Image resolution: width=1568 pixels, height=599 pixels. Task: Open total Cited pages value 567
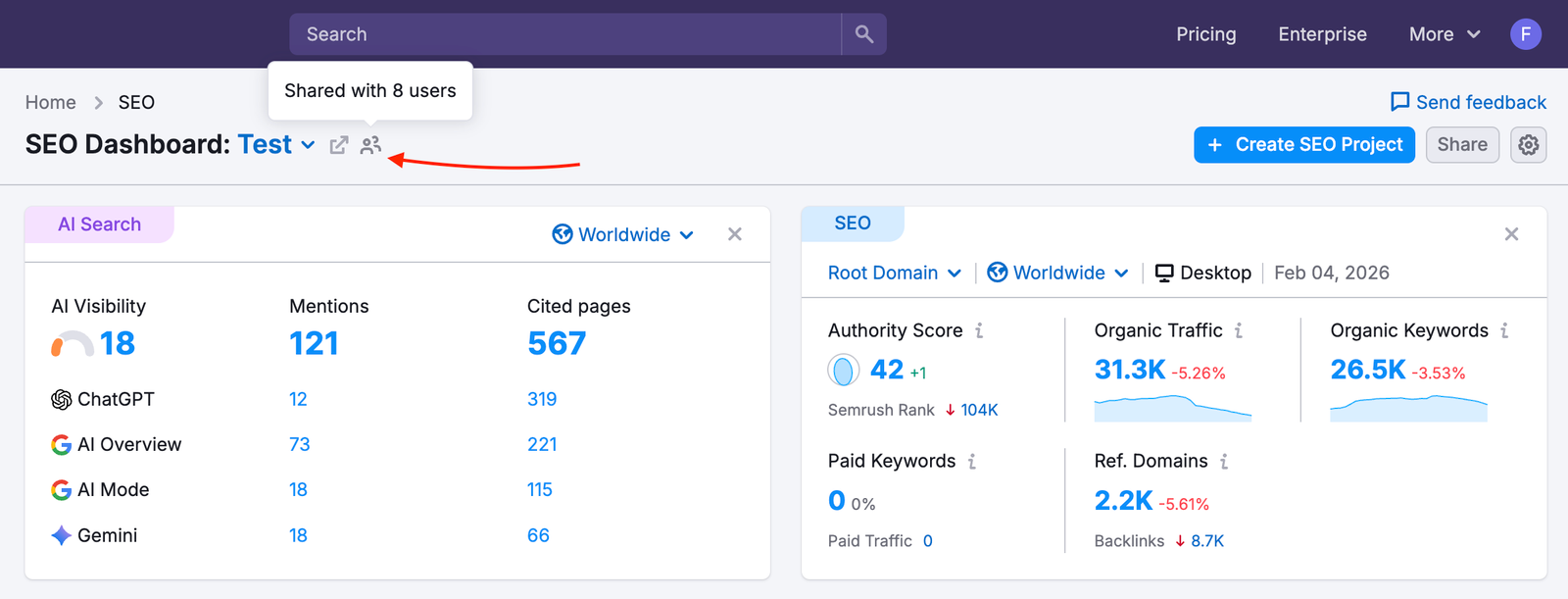pyautogui.click(x=557, y=344)
